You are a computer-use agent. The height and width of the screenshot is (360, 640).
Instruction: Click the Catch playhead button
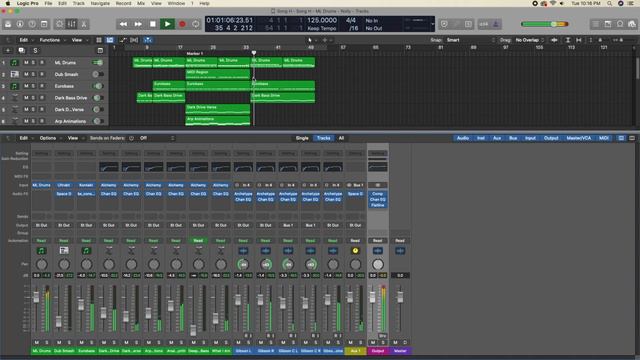point(148,40)
